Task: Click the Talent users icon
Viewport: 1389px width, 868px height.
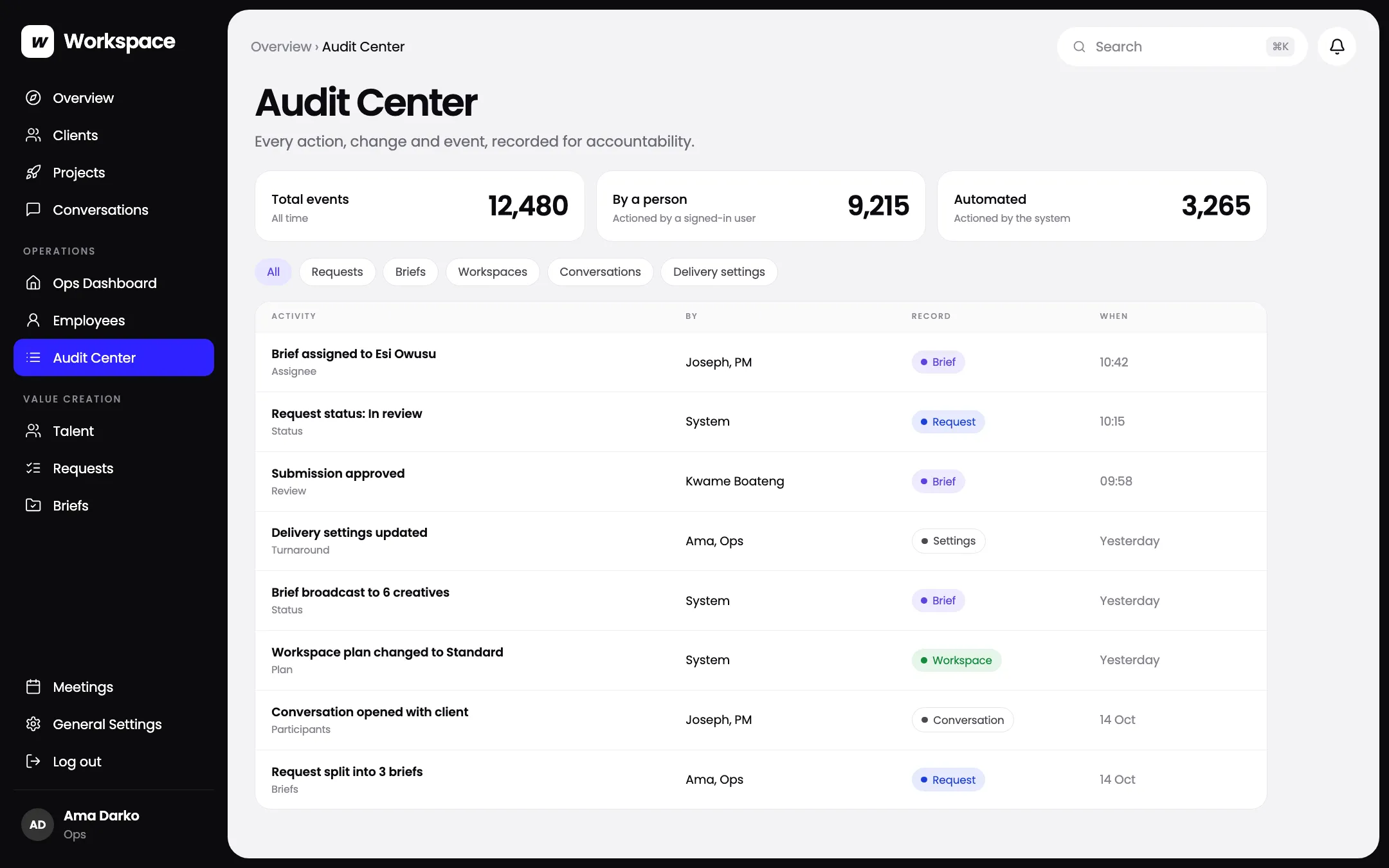Action: click(x=33, y=431)
